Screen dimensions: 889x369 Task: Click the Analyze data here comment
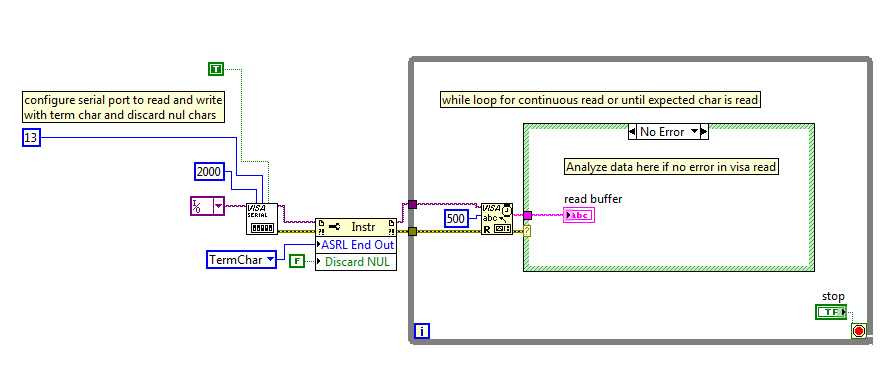point(671,167)
